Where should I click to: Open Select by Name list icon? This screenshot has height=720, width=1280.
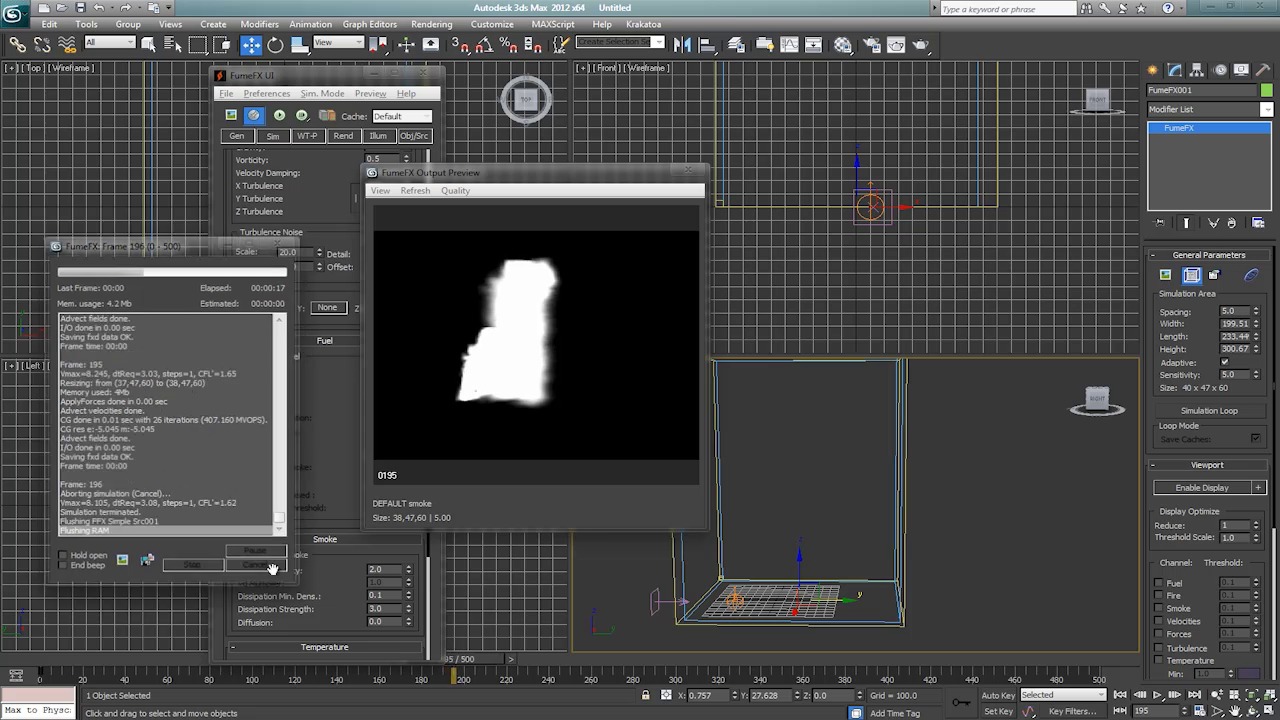point(172,44)
